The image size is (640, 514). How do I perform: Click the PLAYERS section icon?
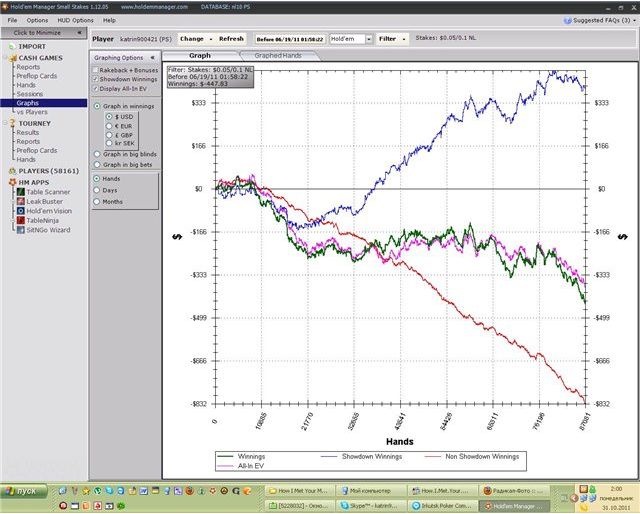pyautogui.click(x=12, y=171)
